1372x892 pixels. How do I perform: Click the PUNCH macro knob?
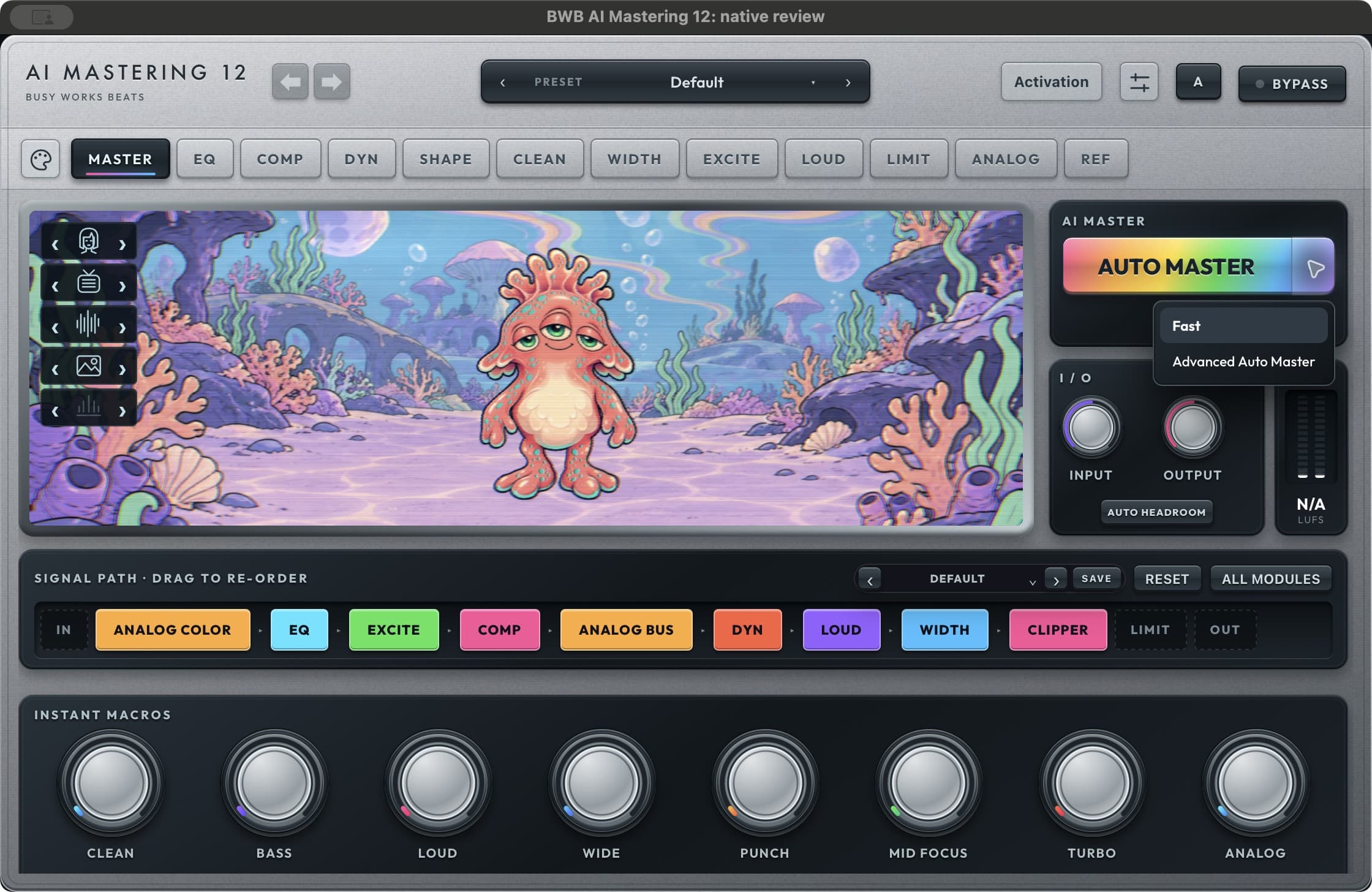click(x=765, y=783)
